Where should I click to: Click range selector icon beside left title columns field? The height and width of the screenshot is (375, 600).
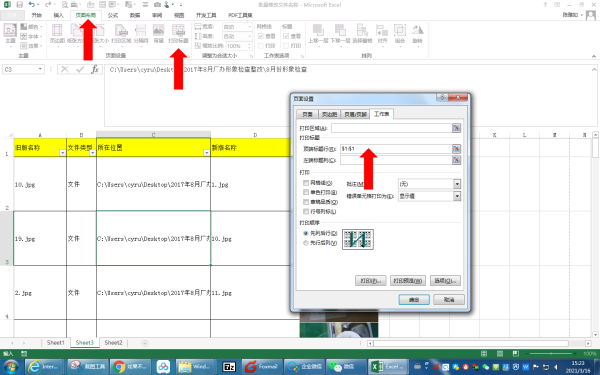click(x=456, y=160)
